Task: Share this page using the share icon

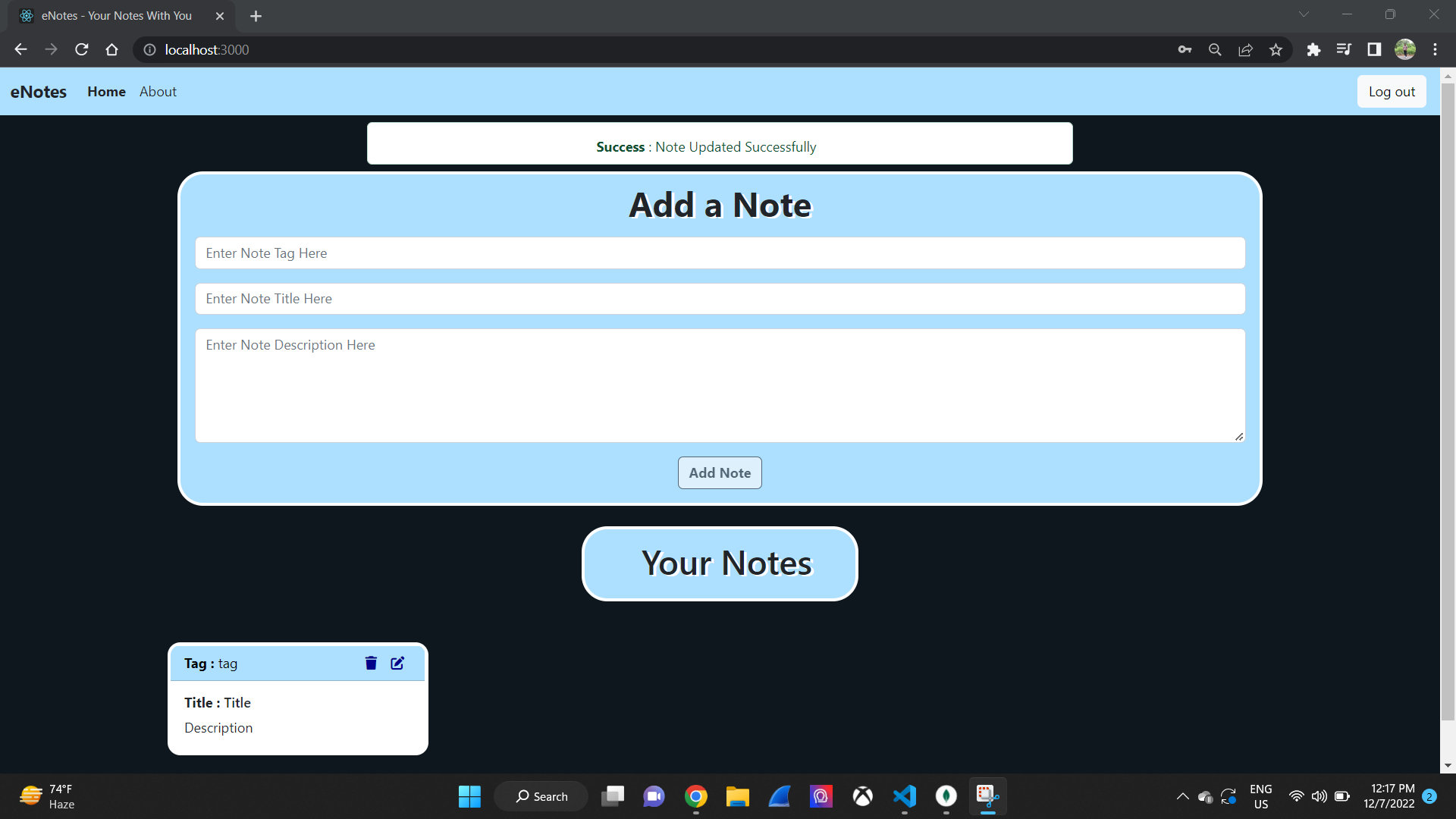Action: click(x=1245, y=49)
